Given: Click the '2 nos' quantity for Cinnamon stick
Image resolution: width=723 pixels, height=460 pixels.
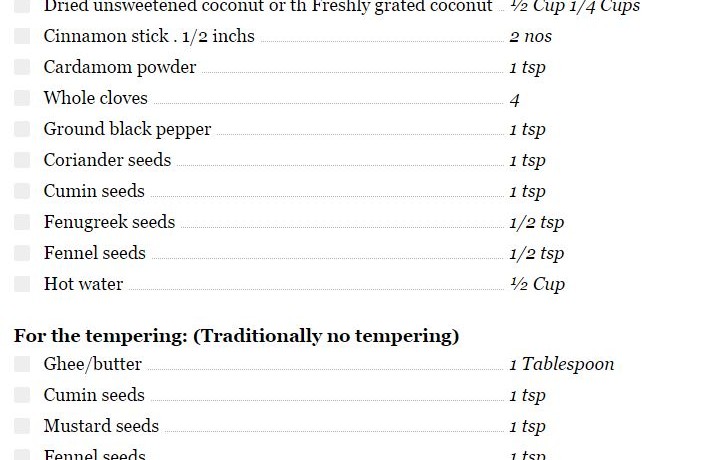Looking at the screenshot, I should 530,37.
